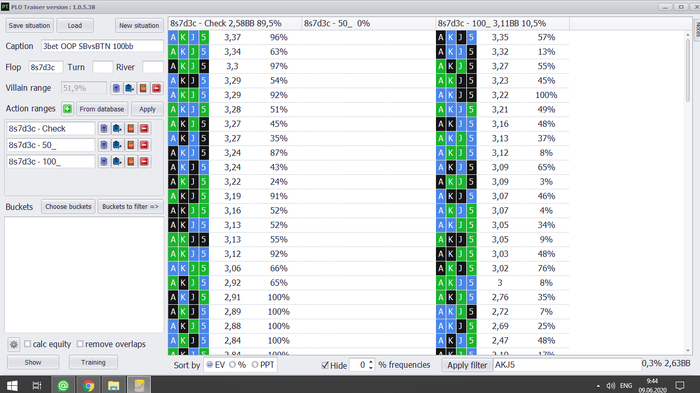
Task: Click the blue bag icon for 8s7d3c - 100_
Action: click(117, 162)
